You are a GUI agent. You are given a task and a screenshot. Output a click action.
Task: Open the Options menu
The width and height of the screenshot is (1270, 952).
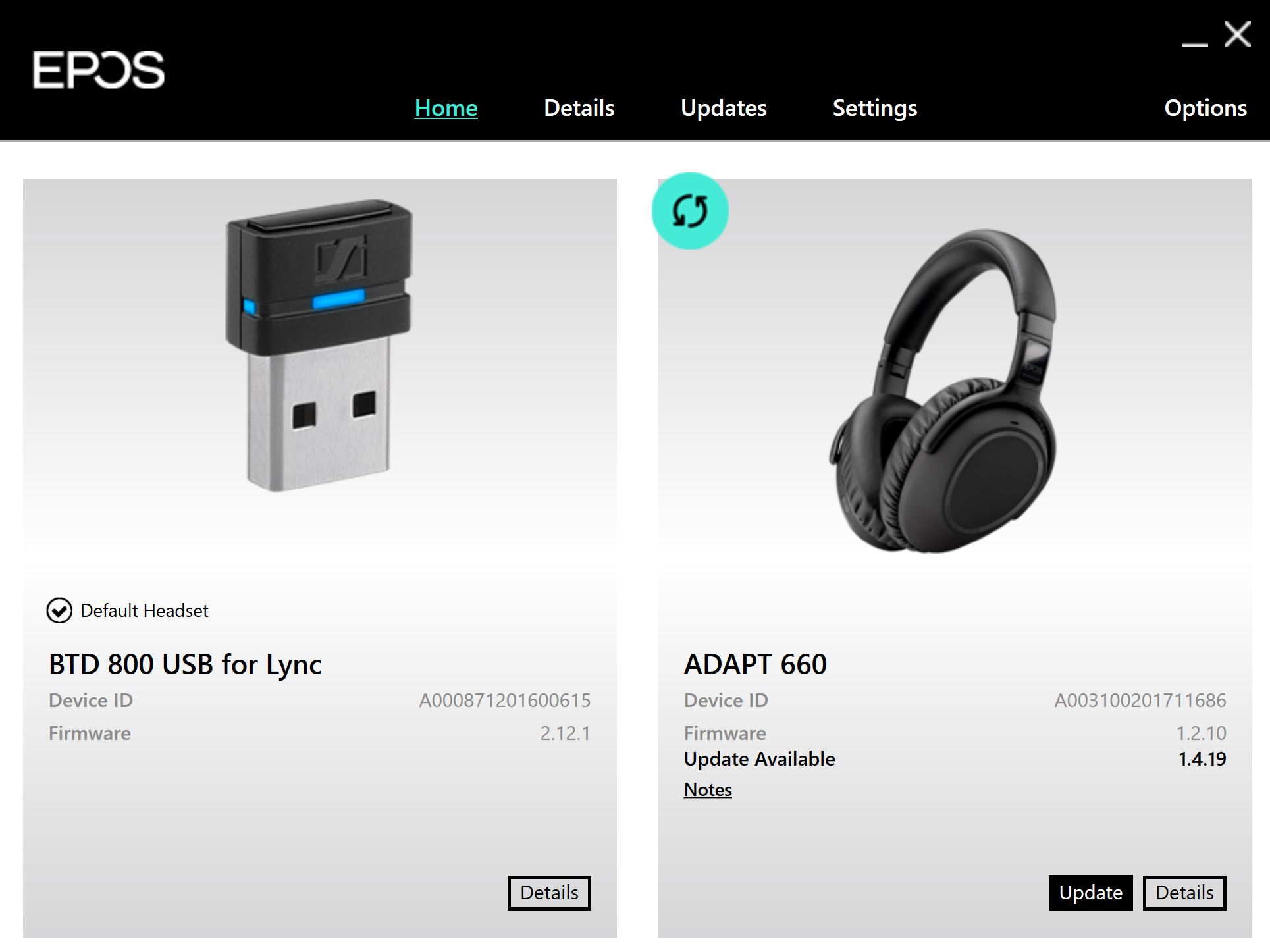(1205, 108)
